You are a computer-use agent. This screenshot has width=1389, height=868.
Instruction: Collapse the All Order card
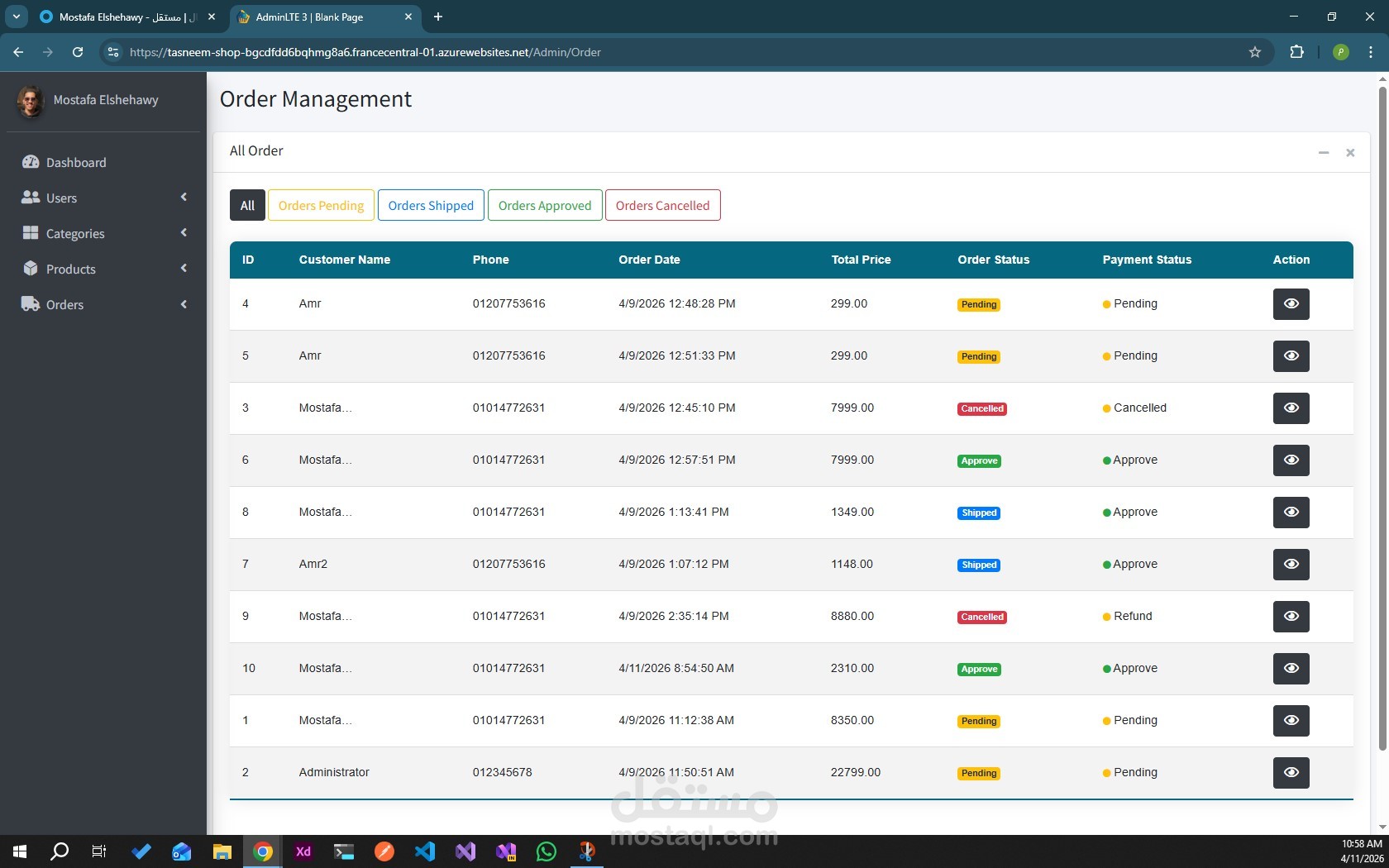(x=1324, y=152)
